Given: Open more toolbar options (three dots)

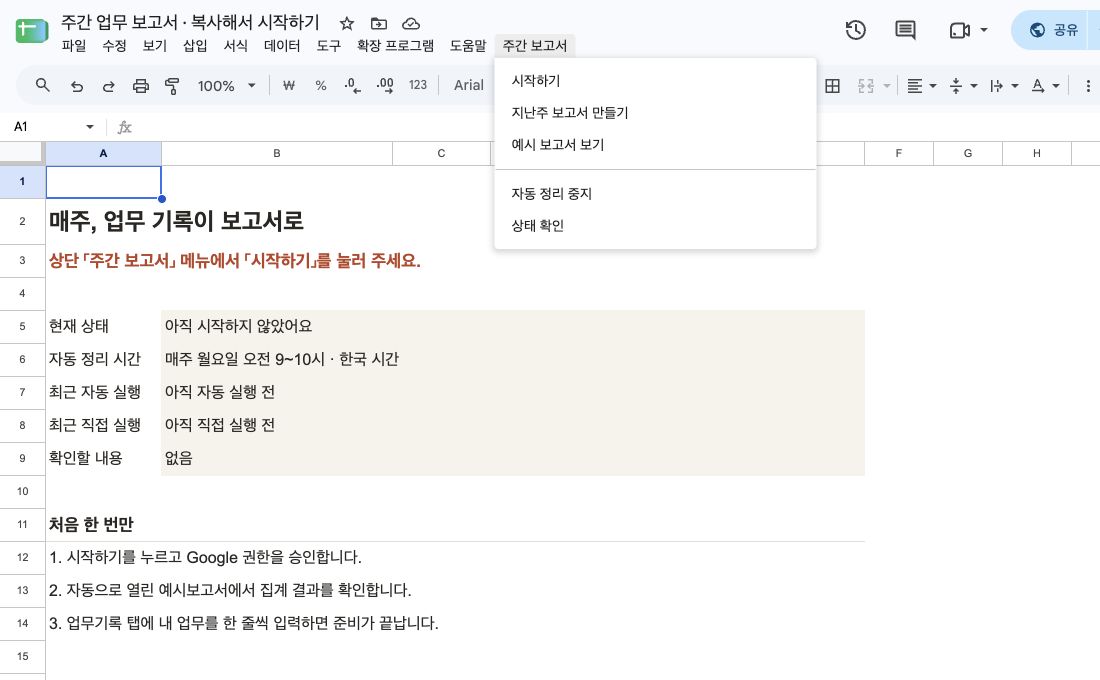Looking at the screenshot, I should pos(1087,86).
